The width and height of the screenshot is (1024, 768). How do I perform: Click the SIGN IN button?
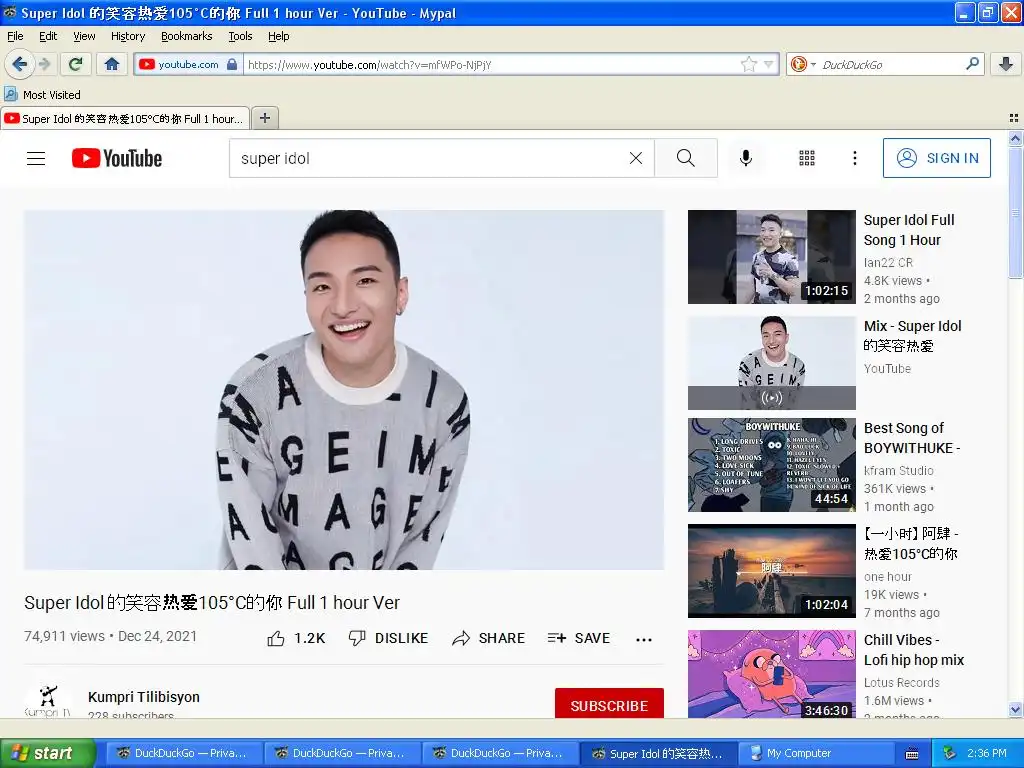(936, 158)
